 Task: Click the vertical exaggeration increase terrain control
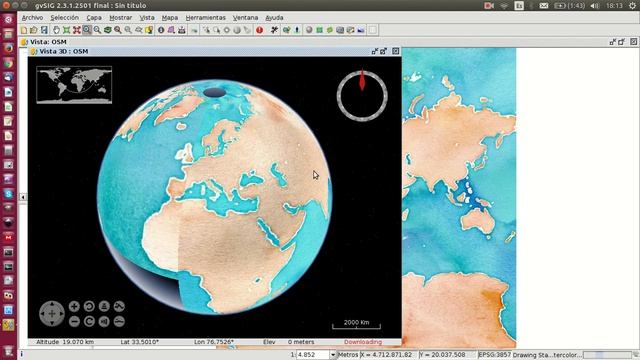(x=119, y=306)
